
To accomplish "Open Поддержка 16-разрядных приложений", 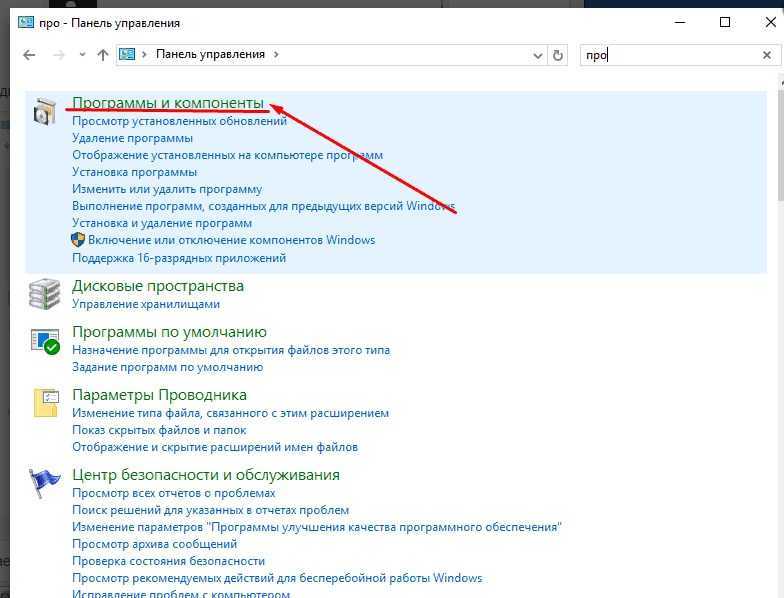I will pyautogui.click(x=179, y=258).
